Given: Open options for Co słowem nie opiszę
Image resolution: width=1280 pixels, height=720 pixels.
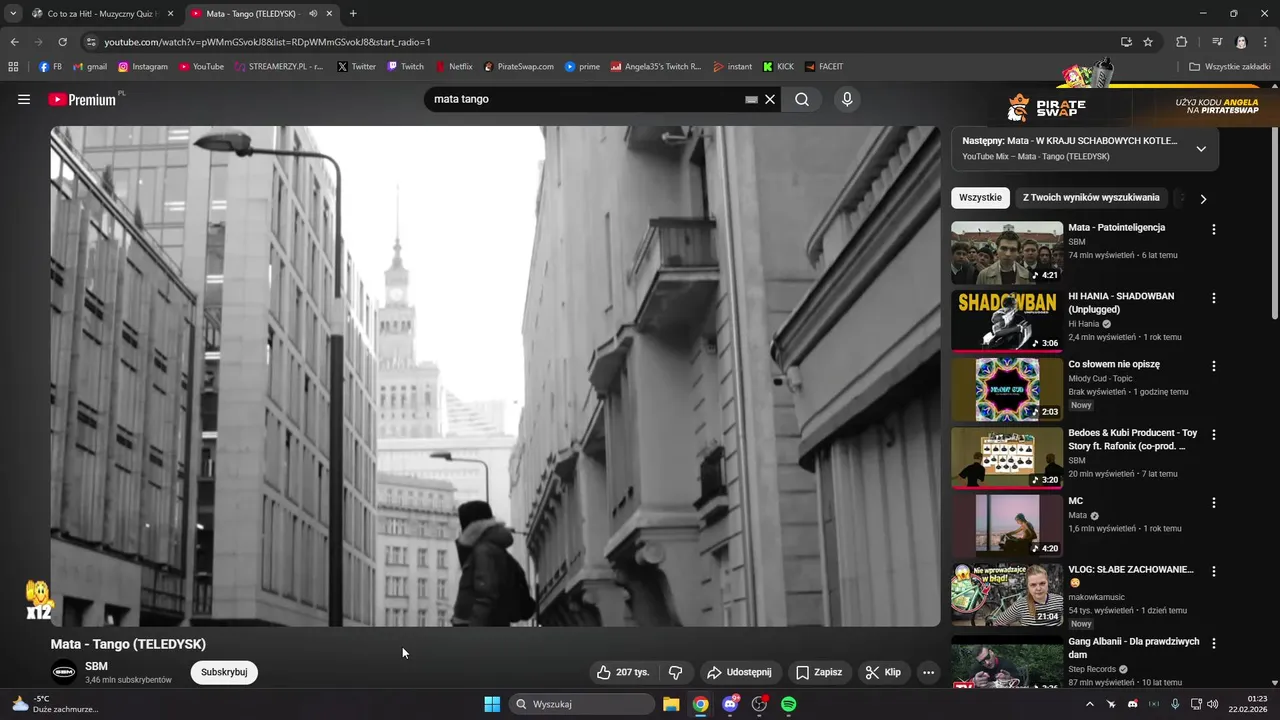Looking at the screenshot, I should pyautogui.click(x=1214, y=366).
